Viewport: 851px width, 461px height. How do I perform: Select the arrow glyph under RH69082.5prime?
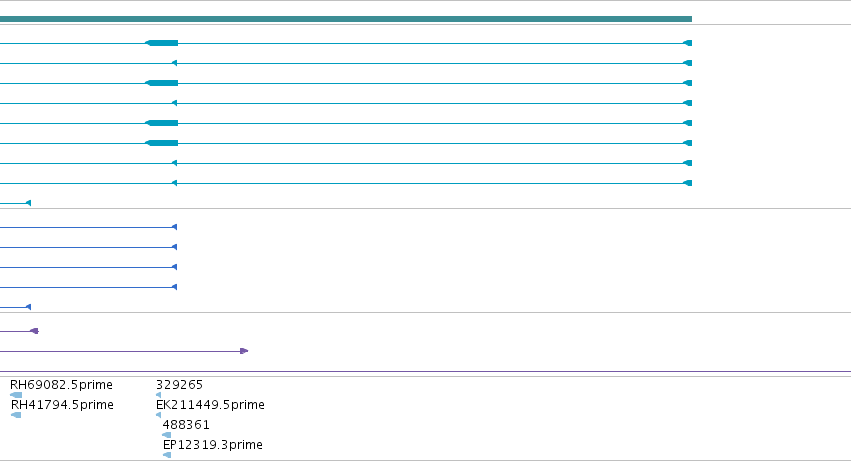16,395
